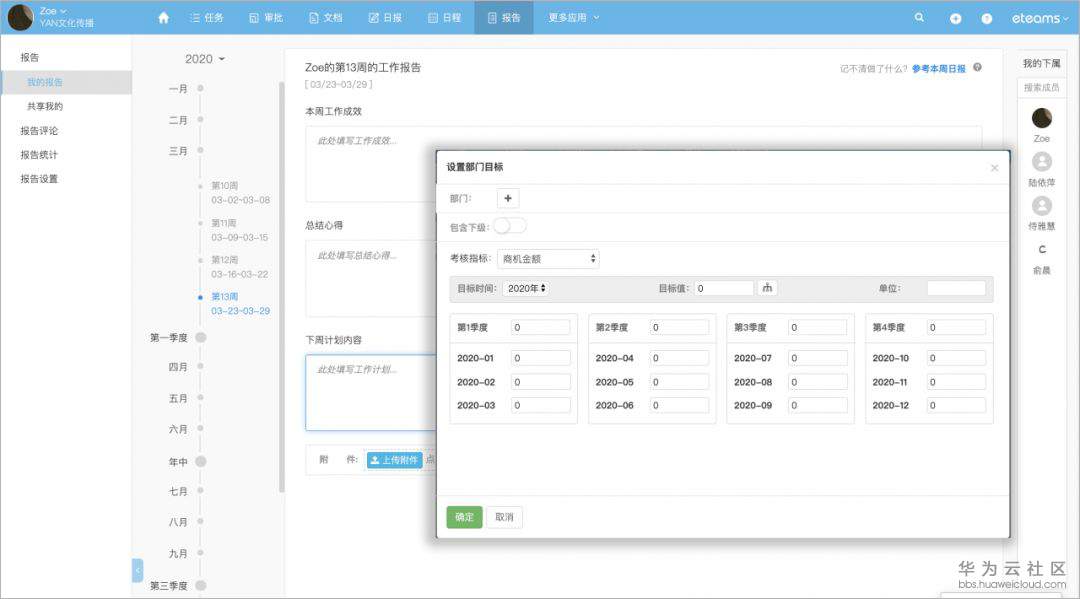Click the 第1季度 value field
The image size is (1080, 599).
(x=541, y=328)
